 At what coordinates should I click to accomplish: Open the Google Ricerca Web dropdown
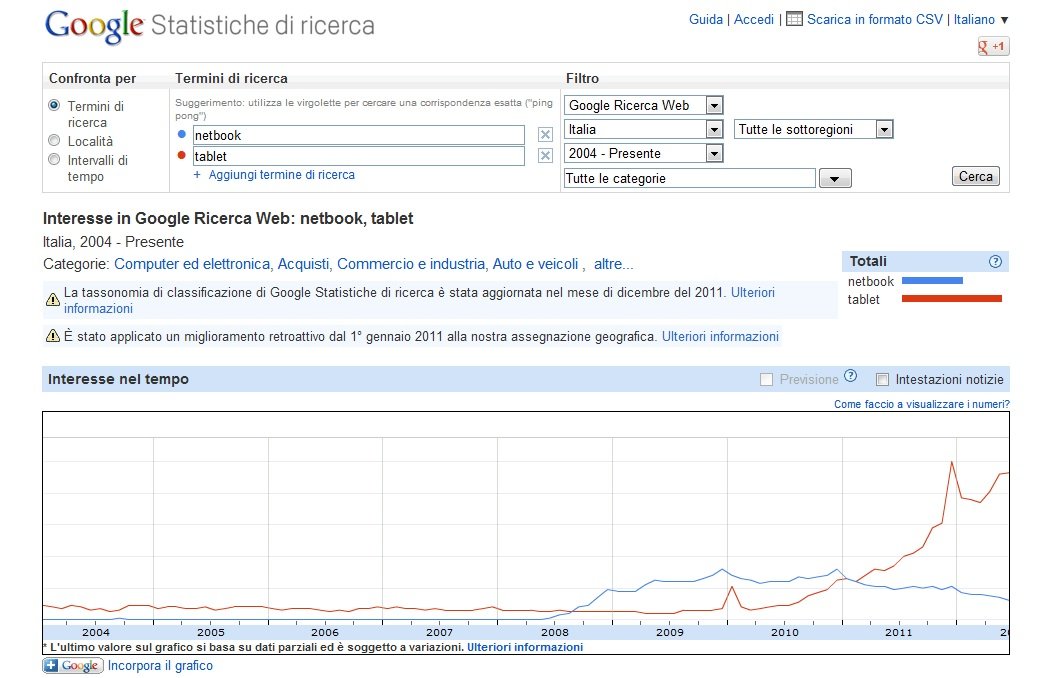644,105
